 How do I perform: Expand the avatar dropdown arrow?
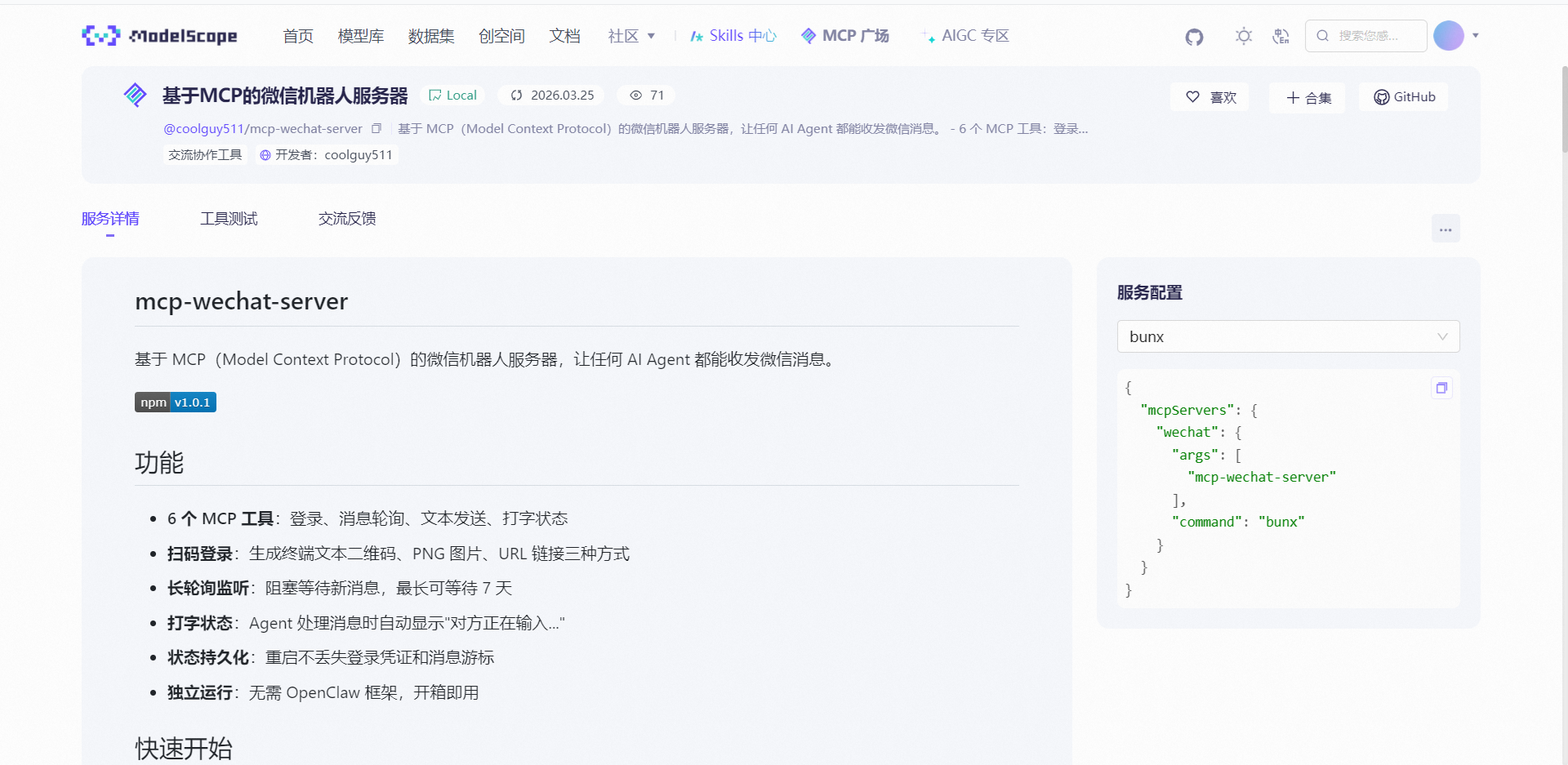(1475, 36)
